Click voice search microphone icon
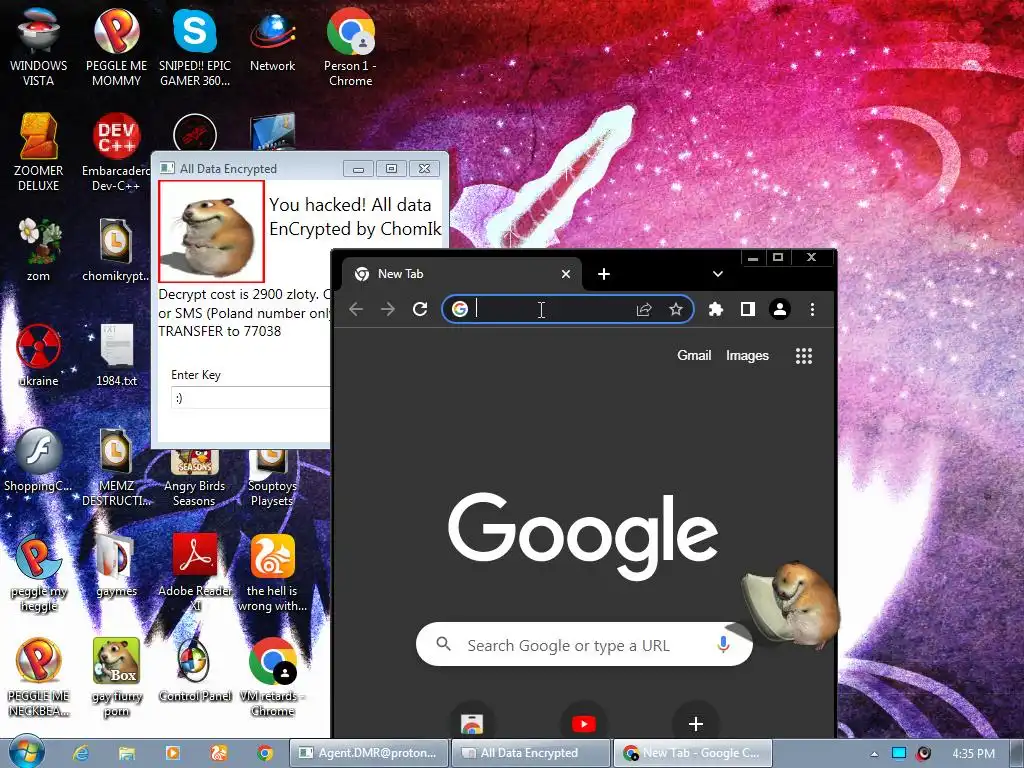The height and width of the screenshot is (768, 1024). pyautogui.click(x=723, y=645)
